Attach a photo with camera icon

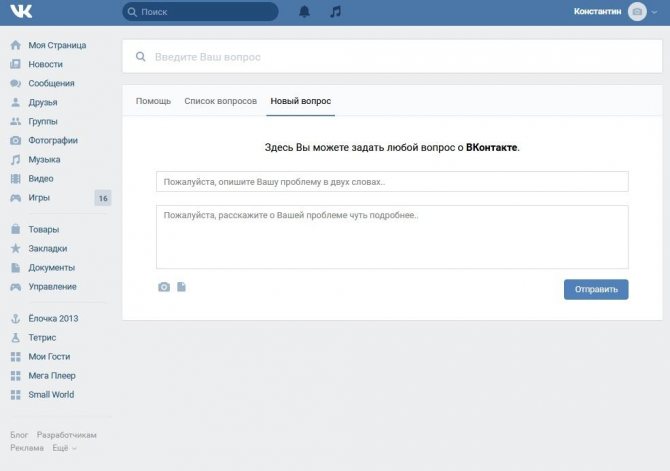click(164, 287)
